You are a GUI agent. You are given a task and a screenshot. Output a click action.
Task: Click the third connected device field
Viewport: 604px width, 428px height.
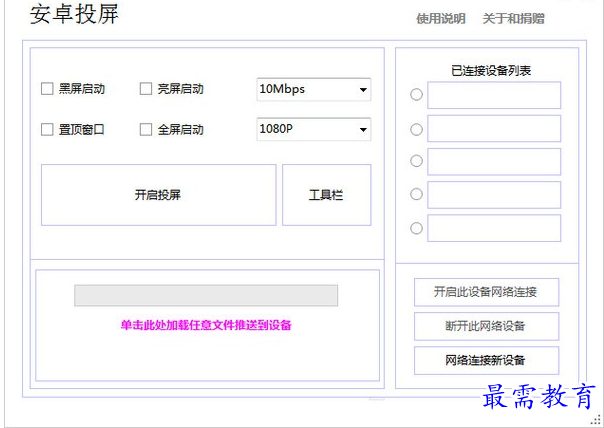tap(494, 161)
